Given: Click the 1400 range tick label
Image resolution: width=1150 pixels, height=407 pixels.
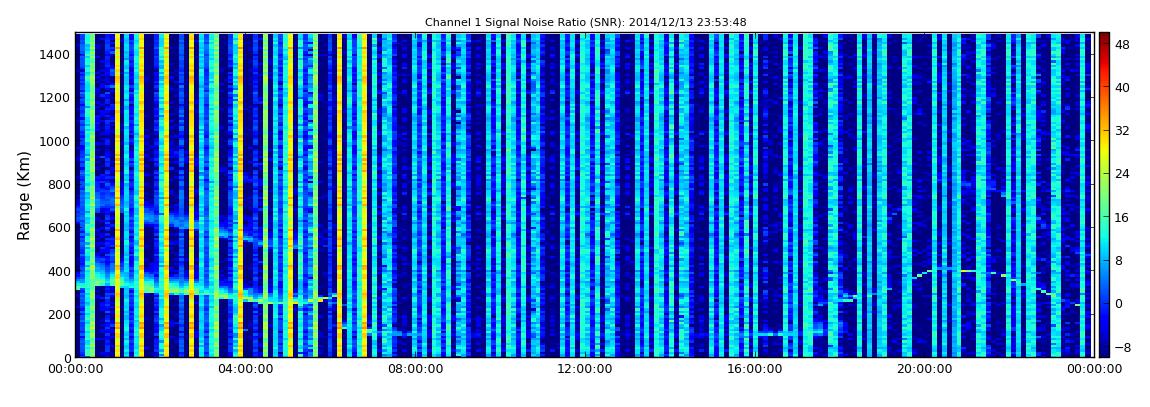Looking at the screenshot, I should coord(55,54).
